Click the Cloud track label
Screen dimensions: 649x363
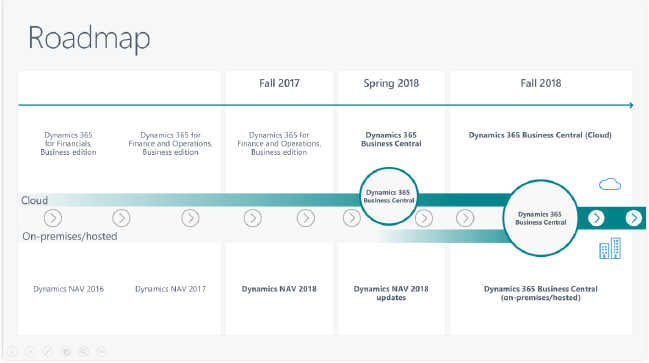(x=34, y=200)
